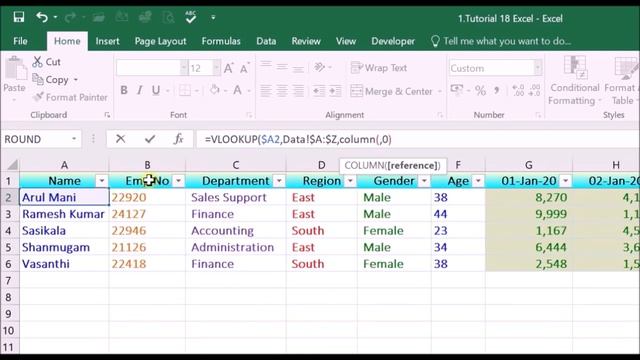Open the Custom number format dropdown
640x360 pixels.
tap(538, 68)
